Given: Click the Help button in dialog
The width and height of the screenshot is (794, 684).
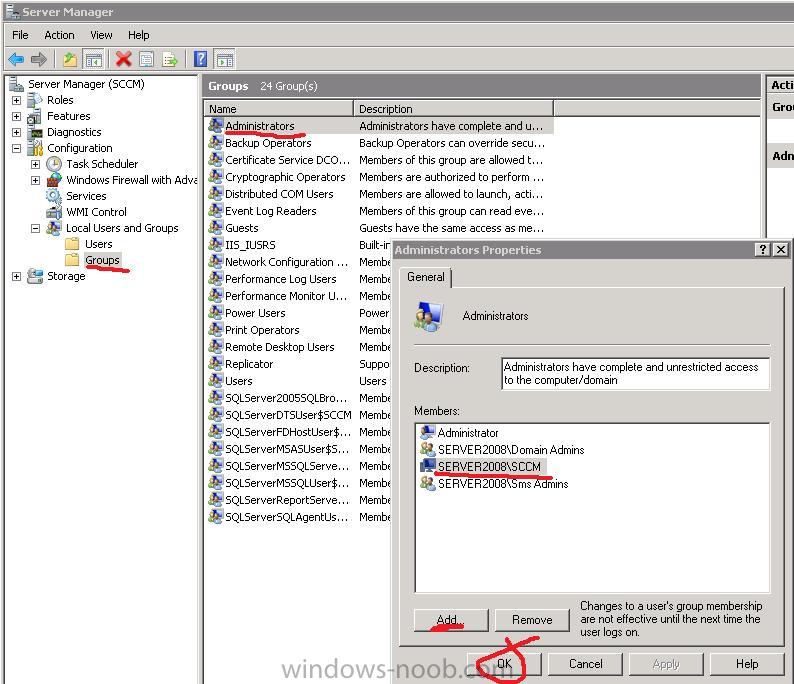Looking at the screenshot, I should click(x=747, y=664).
